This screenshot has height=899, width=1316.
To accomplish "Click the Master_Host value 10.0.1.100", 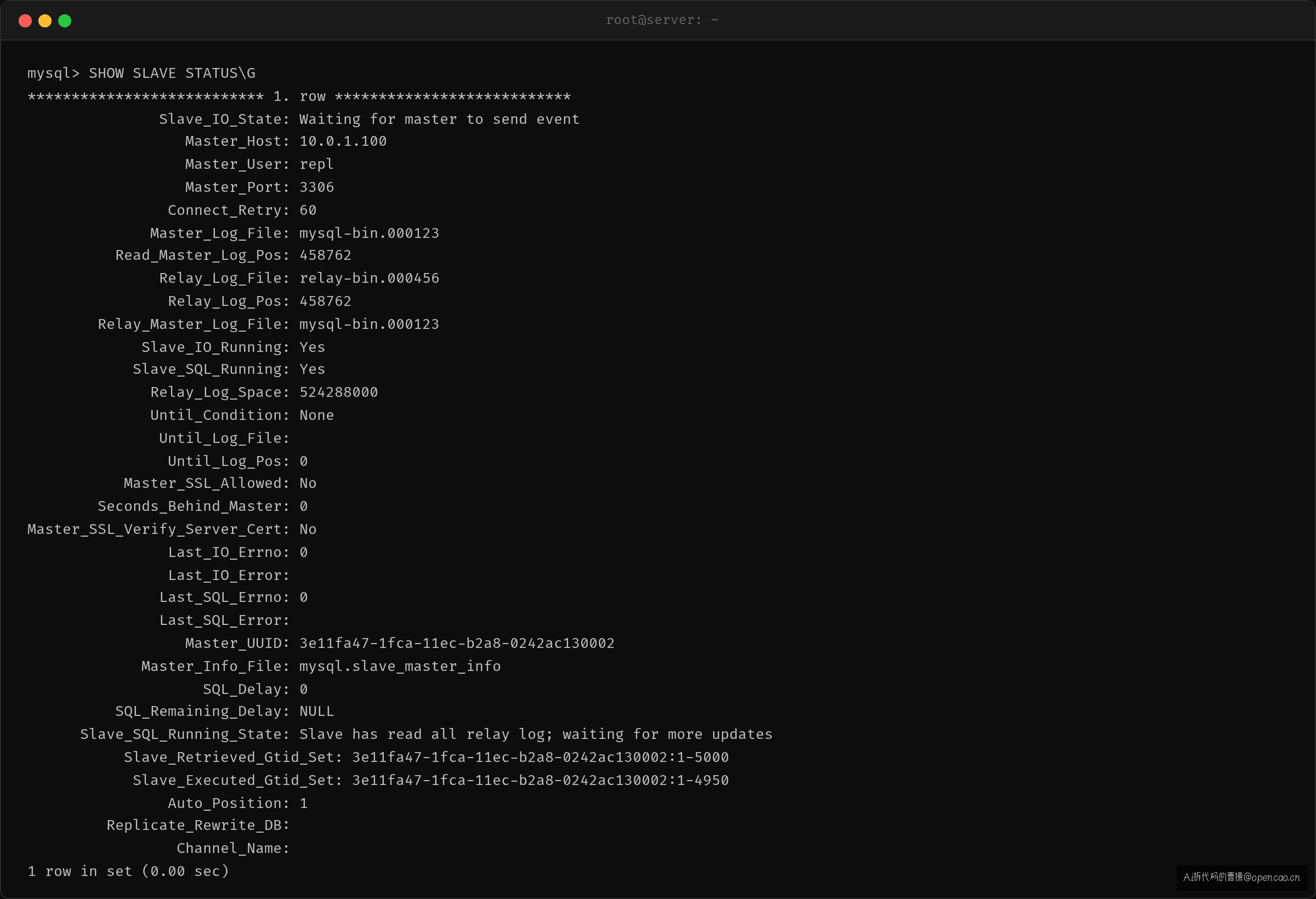I will pyautogui.click(x=343, y=141).
